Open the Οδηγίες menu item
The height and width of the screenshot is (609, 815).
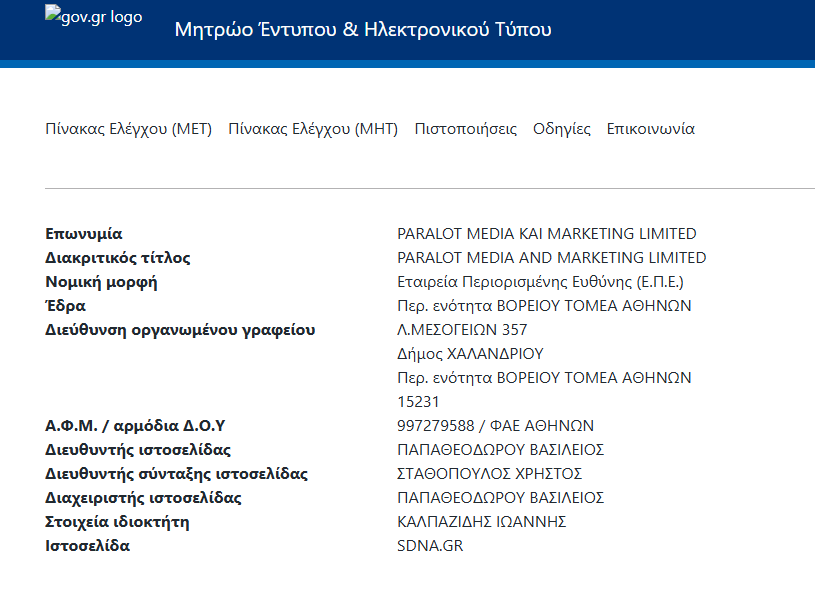561,128
